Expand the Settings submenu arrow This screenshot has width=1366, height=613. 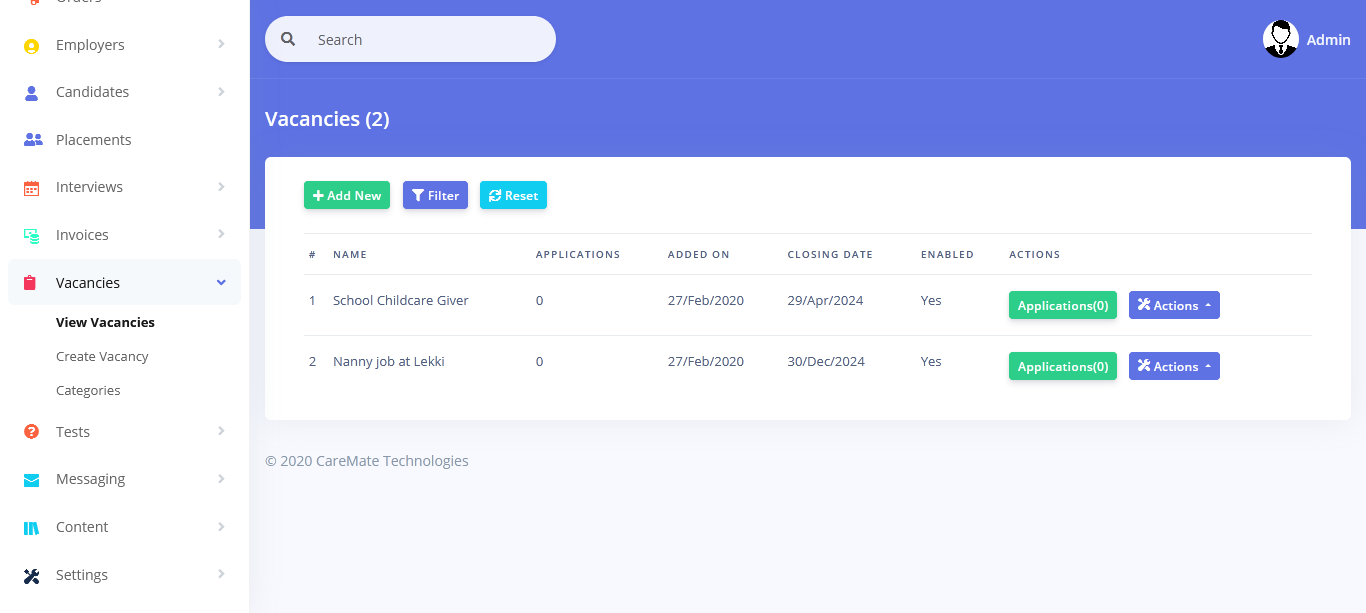point(221,575)
